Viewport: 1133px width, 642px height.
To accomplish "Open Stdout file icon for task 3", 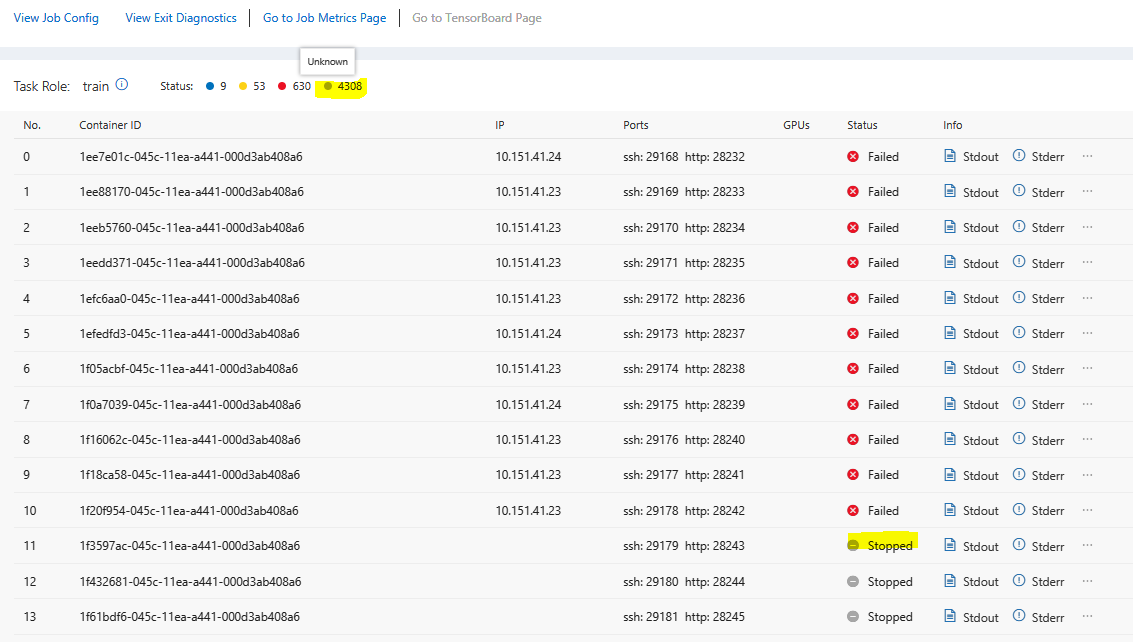I will point(950,262).
